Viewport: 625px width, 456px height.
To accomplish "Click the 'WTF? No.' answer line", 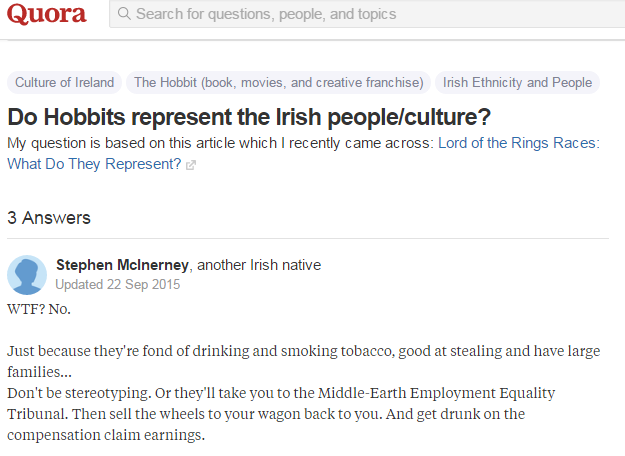I will pyautogui.click(x=39, y=307).
